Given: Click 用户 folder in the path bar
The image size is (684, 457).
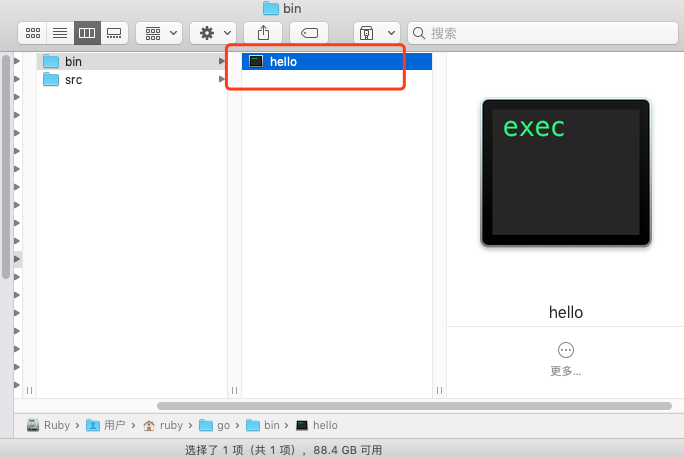Looking at the screenshot, I should [107, 425].
